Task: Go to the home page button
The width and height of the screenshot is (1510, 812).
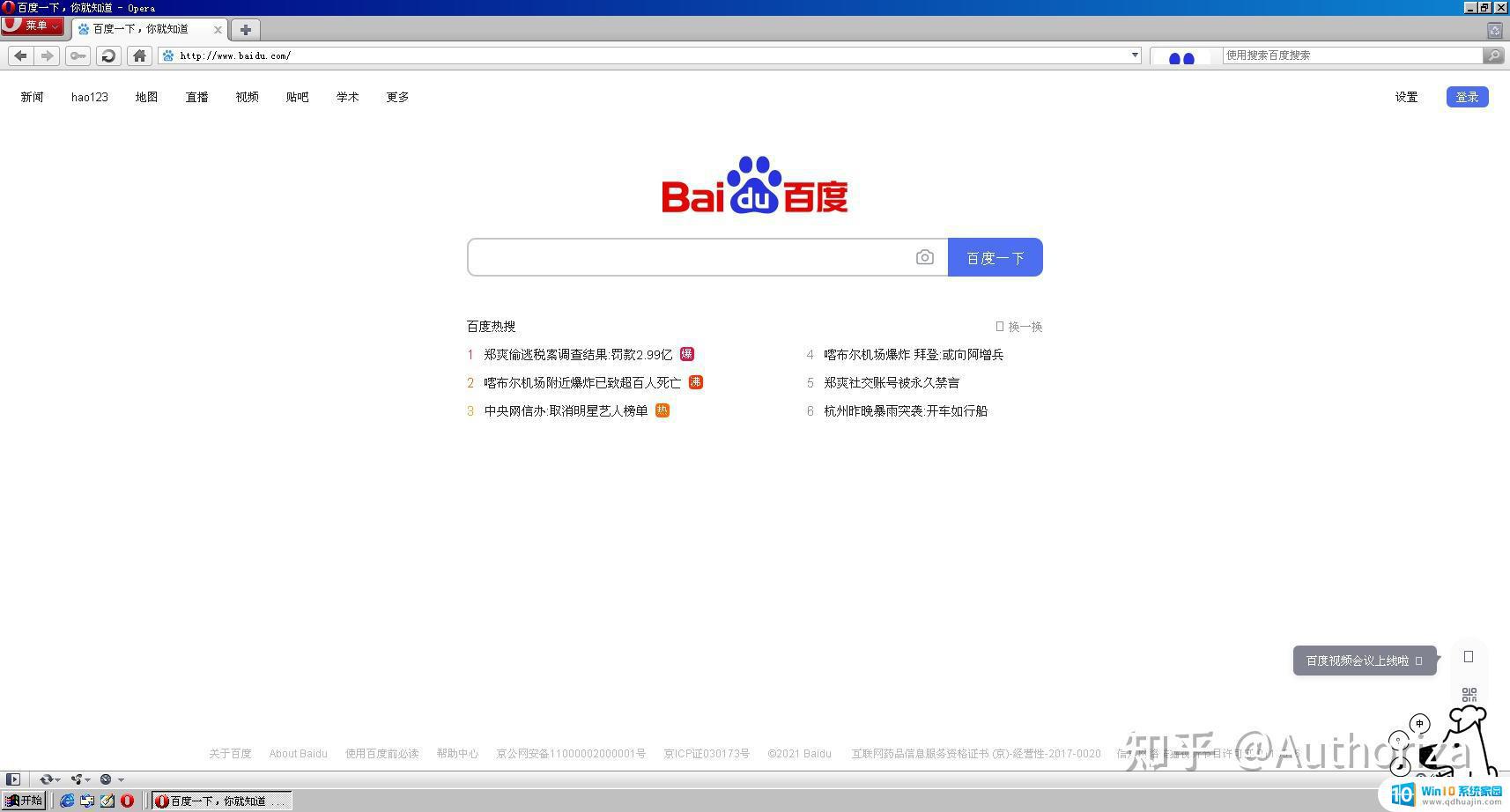Action: point(139,55)
